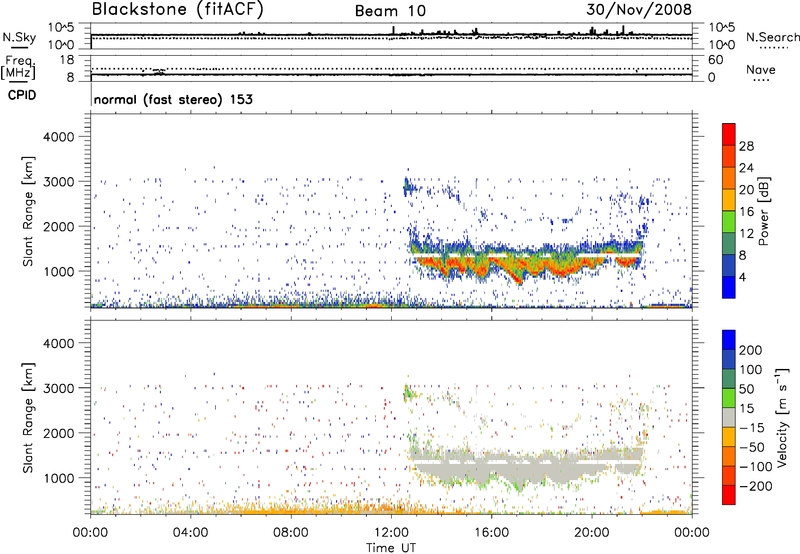Click the "60" tick on the Nave axis
Screen dimensions: 800x554
coord(716,60)
